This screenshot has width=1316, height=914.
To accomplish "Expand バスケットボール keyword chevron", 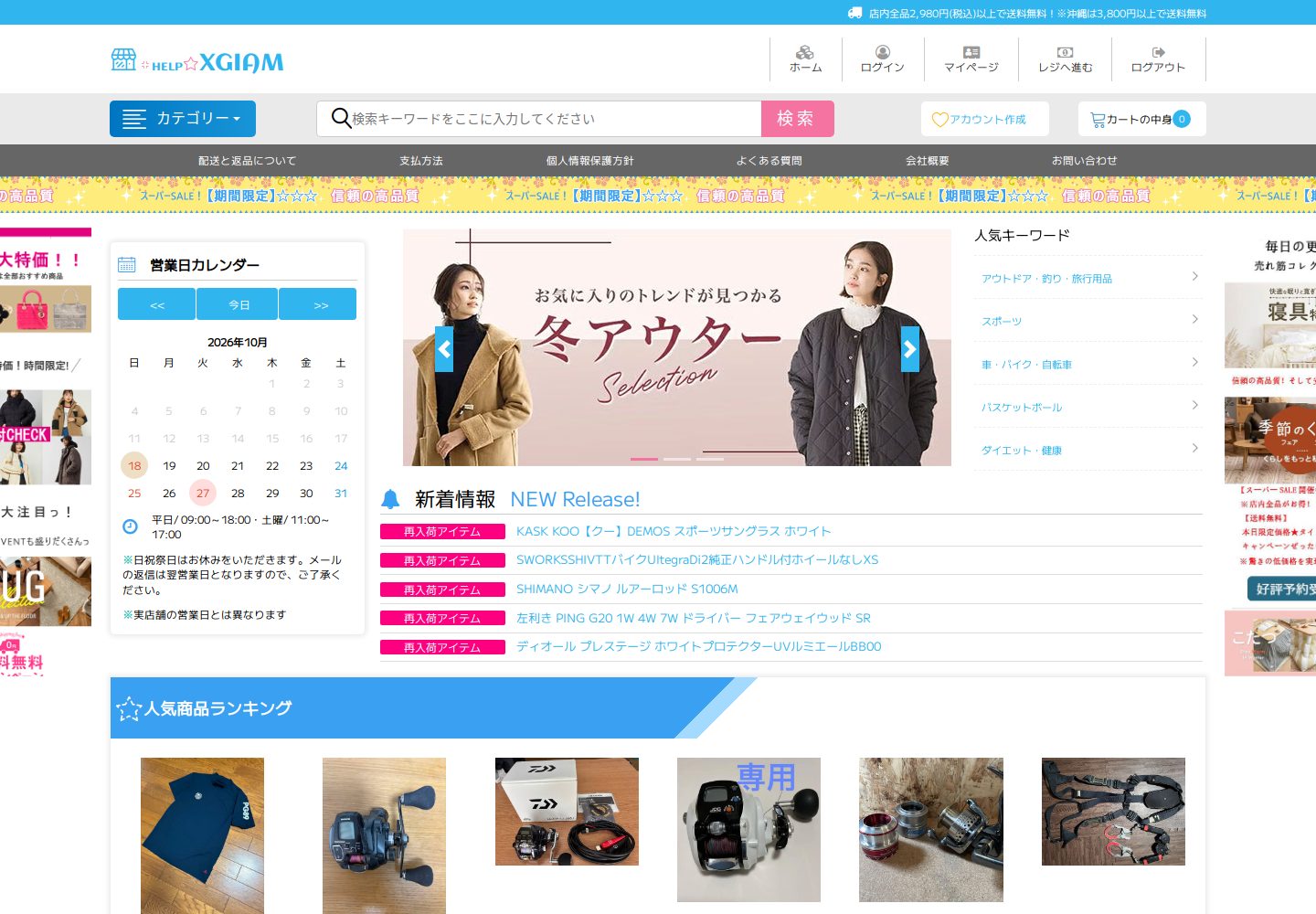I will click(1194, 405).
